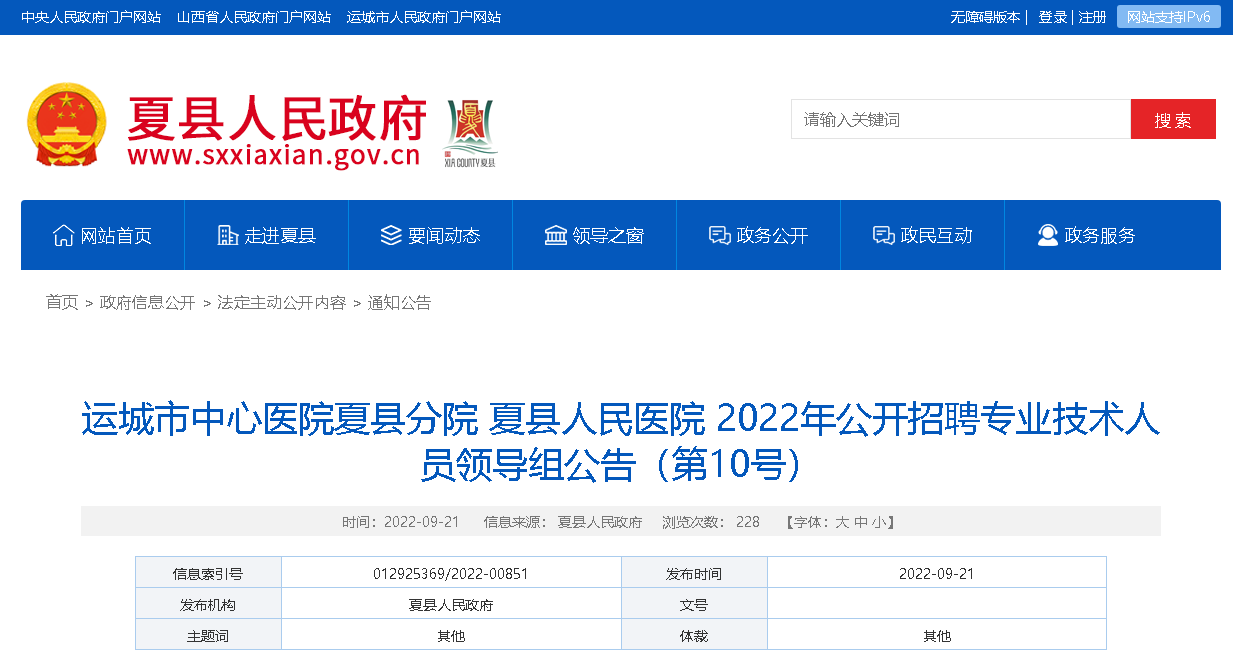Go to 政府信息公开 in the breadcrumb
The image size is (1233, 652).
(148, 302)
